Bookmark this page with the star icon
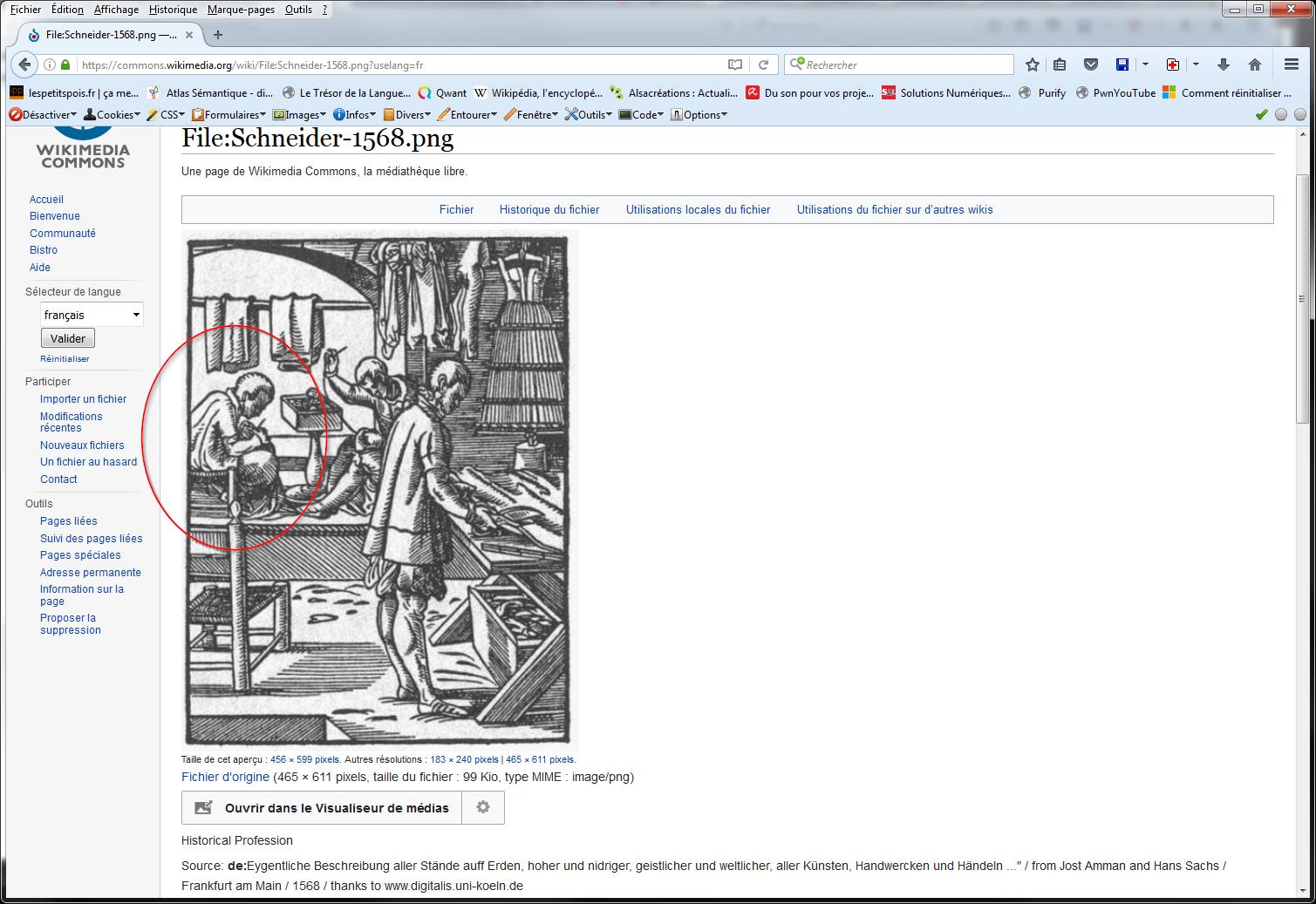 (1033, 65)
